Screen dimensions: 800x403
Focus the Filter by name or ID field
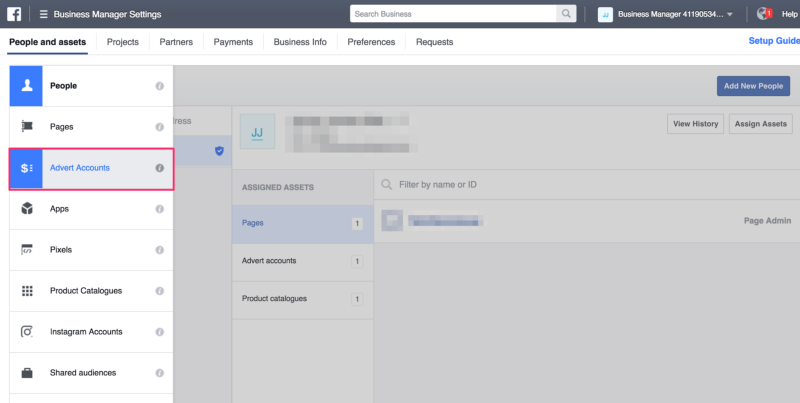coord(587,185)
